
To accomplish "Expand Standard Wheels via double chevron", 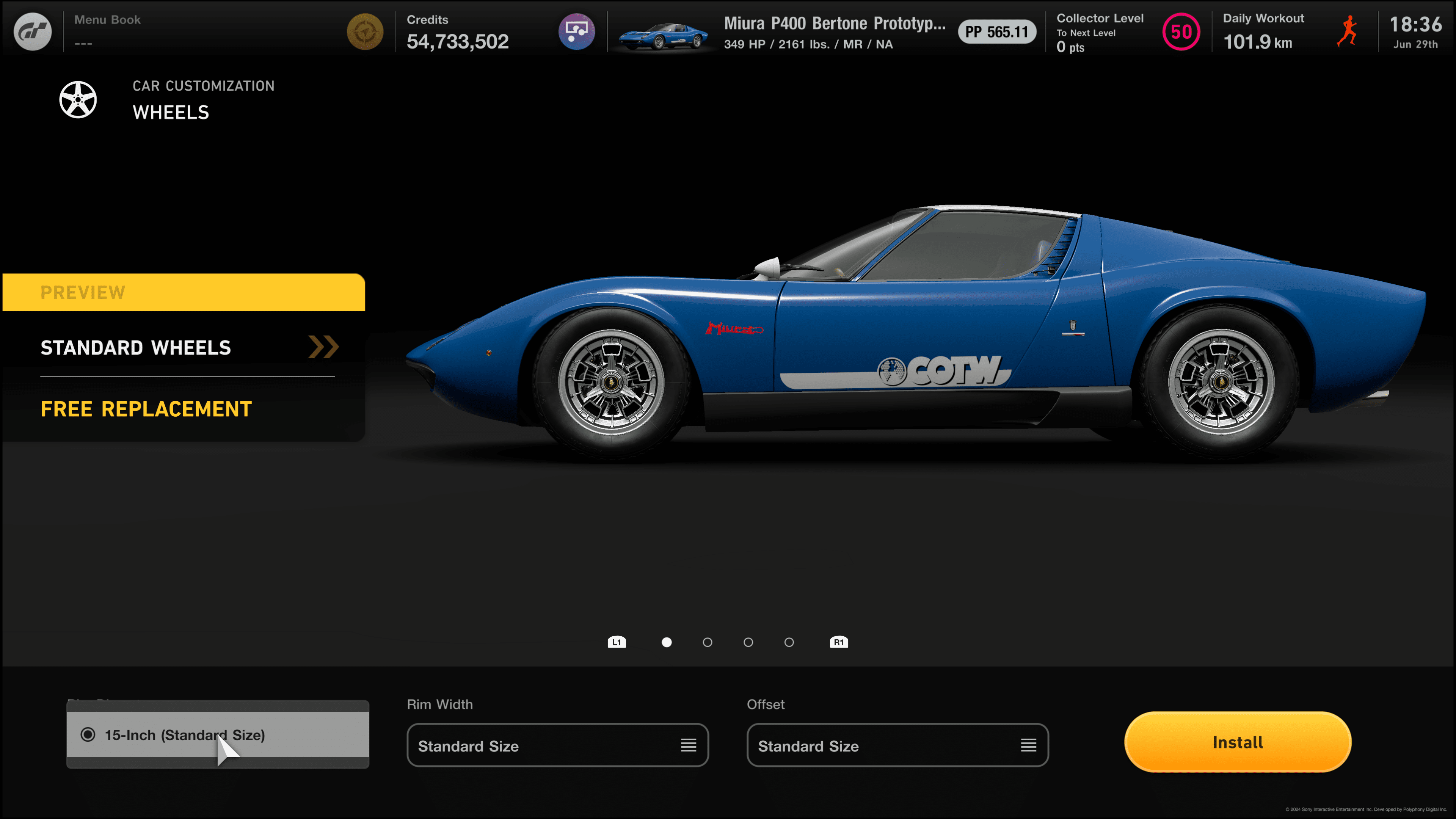I will (323, 347).
